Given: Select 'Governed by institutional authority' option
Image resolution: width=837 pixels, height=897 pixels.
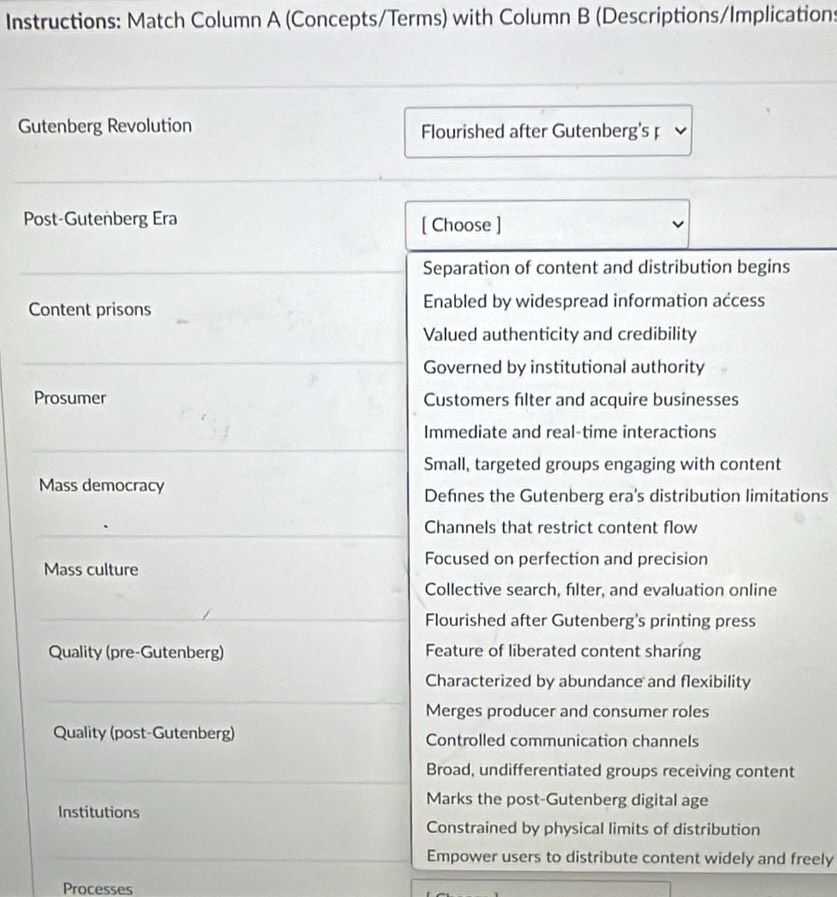Looking at the screenshot, I should 564,367.
